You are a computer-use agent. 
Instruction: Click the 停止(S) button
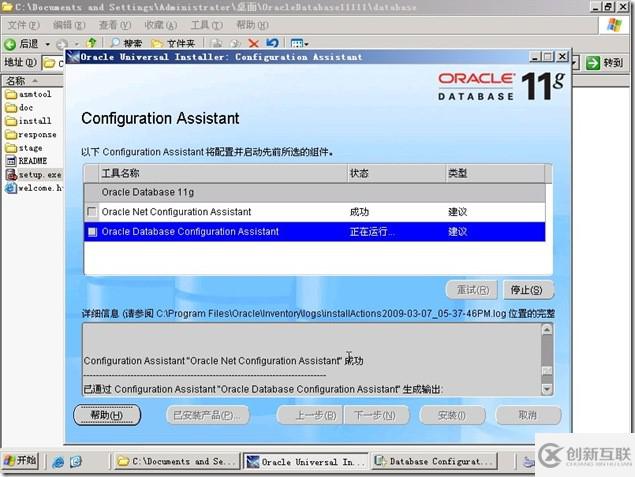click(x=528, y=290)
